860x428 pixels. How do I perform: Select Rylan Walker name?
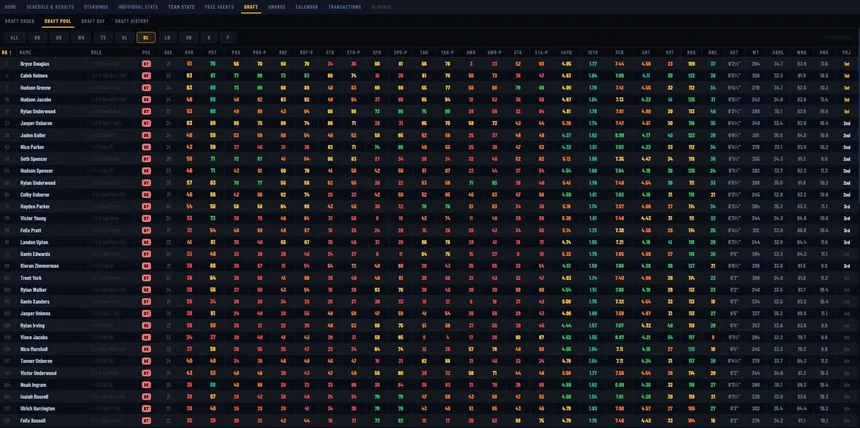[x=34, y=290]
